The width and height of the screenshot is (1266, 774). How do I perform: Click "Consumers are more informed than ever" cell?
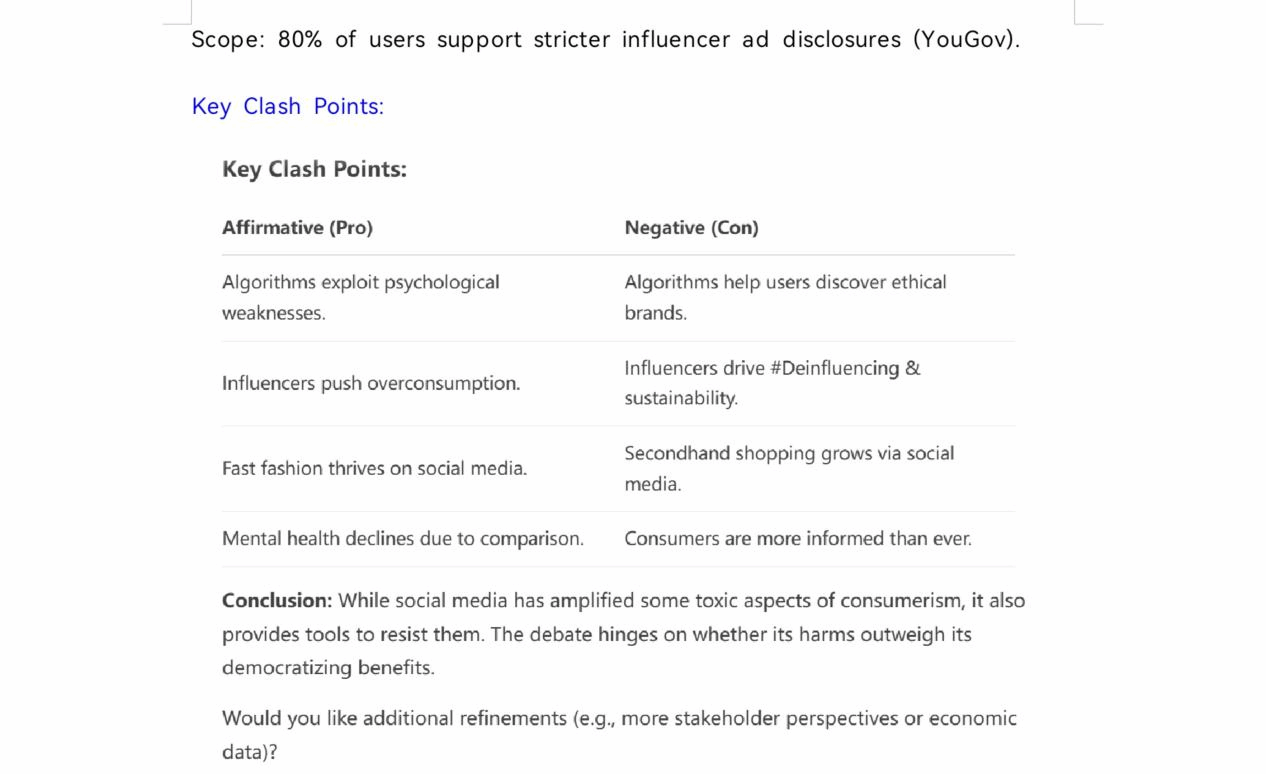[x=797, y=539]
